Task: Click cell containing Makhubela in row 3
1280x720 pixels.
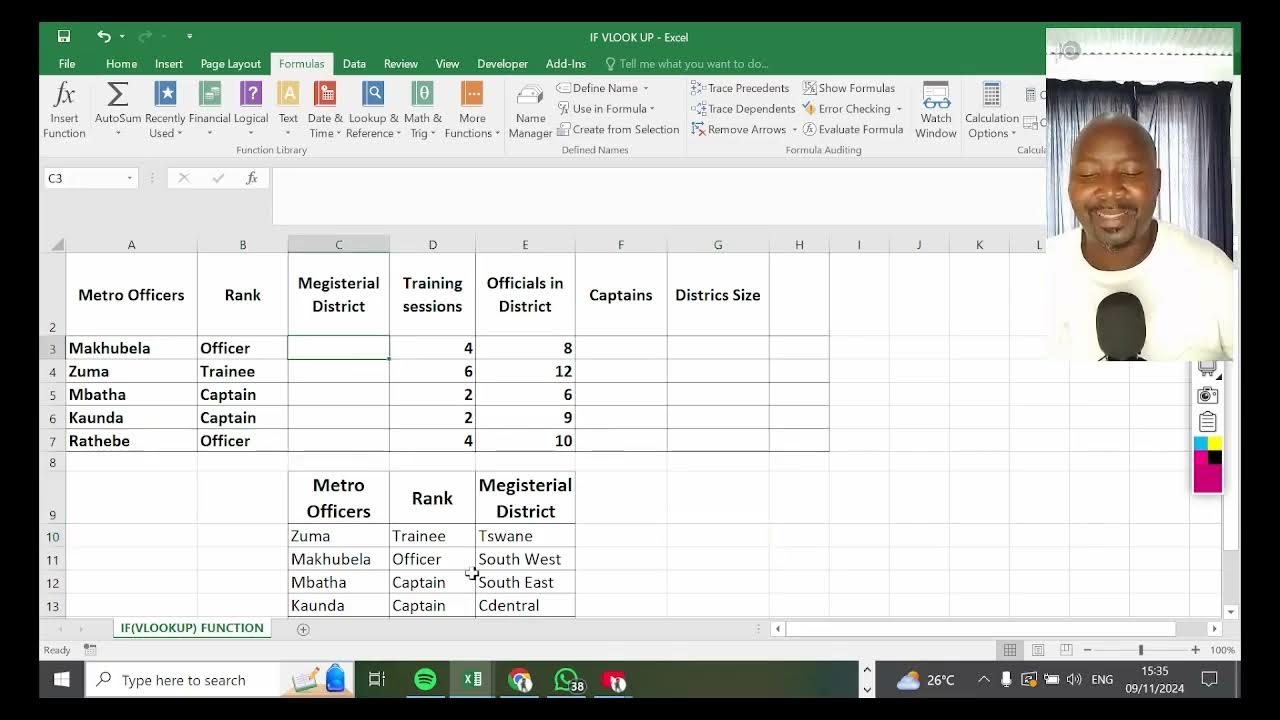Action: coord(131,348)
